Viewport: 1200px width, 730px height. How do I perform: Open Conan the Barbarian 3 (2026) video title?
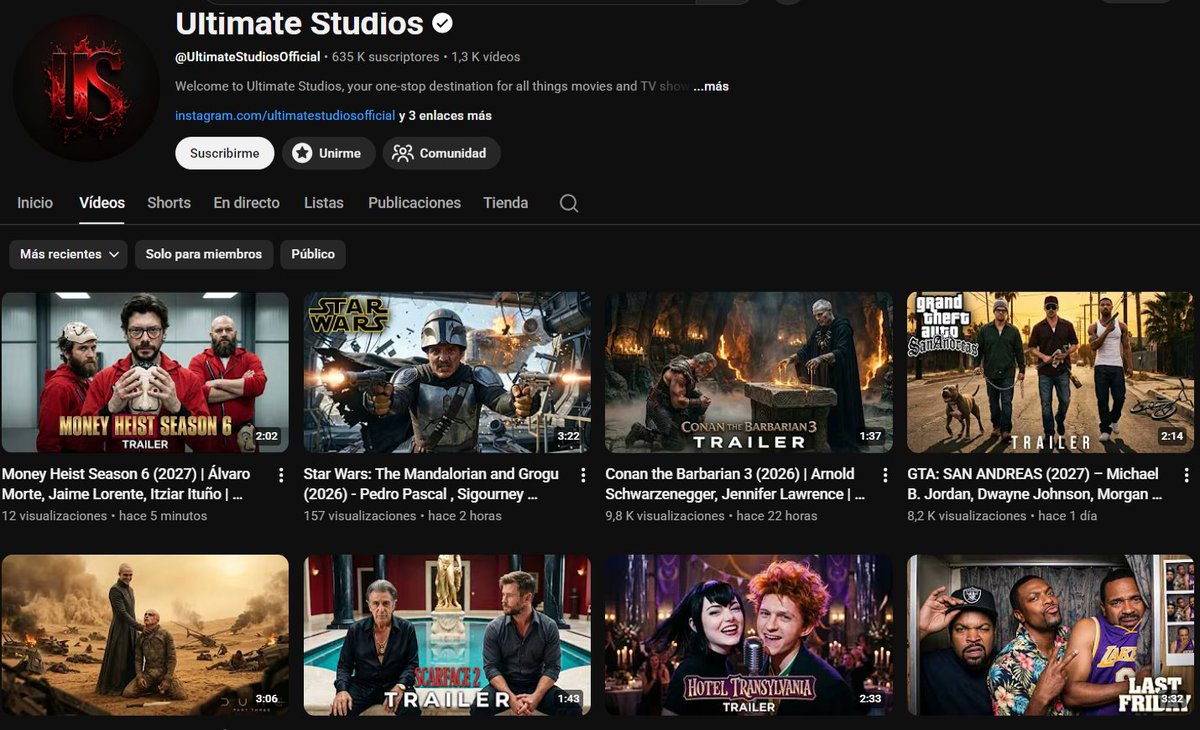pos(735,484)
